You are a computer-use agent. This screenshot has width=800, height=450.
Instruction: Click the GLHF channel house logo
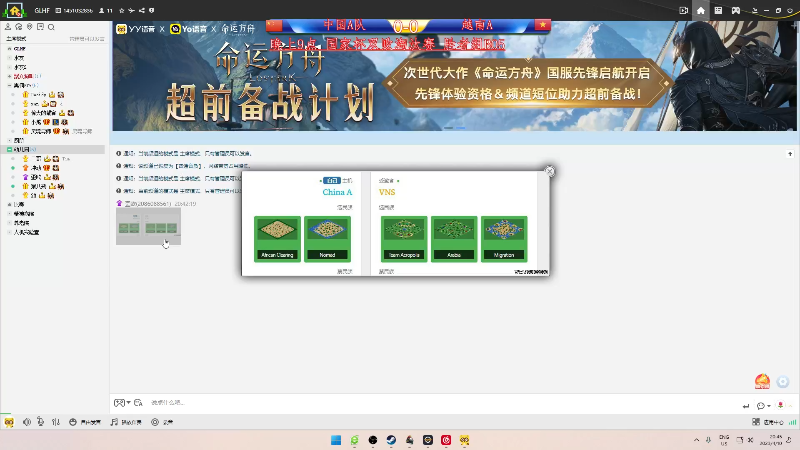tap(14, 10)
